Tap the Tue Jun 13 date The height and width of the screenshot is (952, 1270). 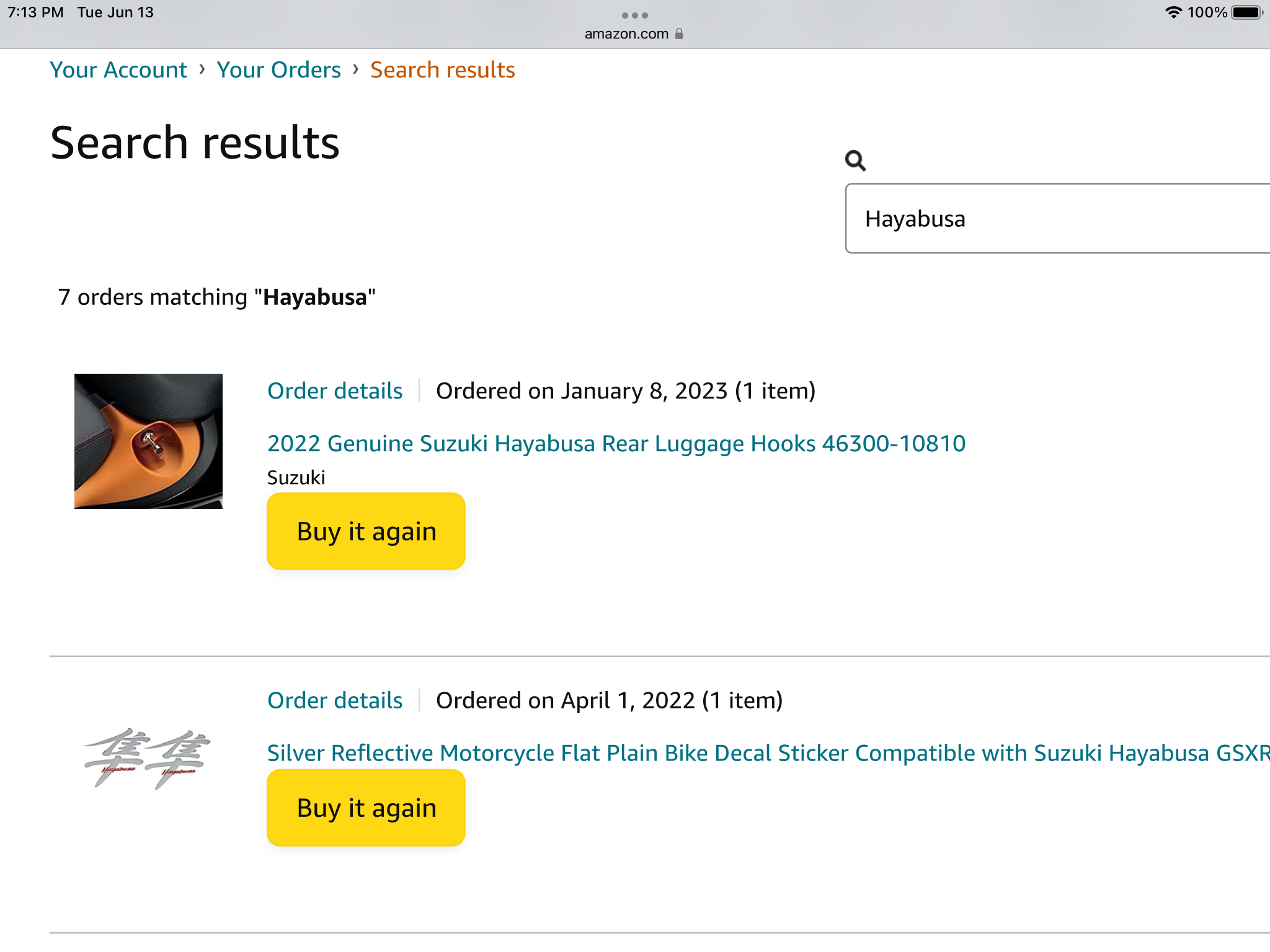(115, 12)
